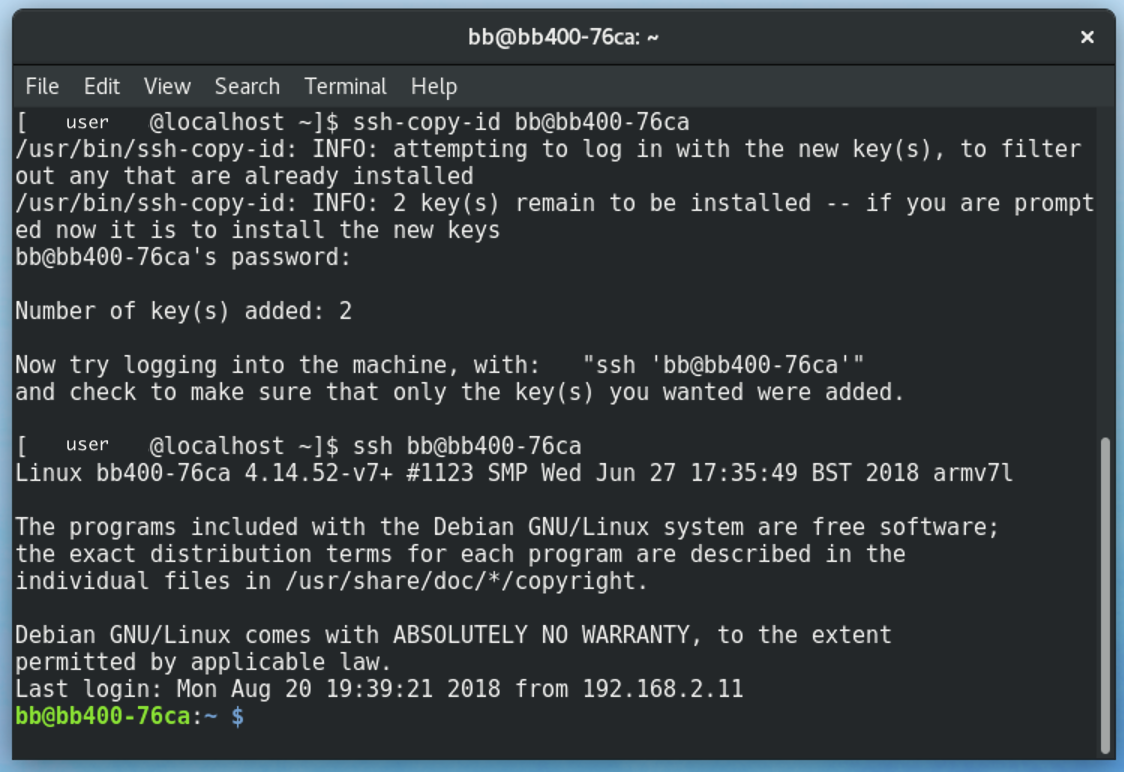Click the vertical scrollbar thumb
Image resolution: width=1124 pixels, height=772 pixels.
pyautogui.click(x=1105, y=595)
